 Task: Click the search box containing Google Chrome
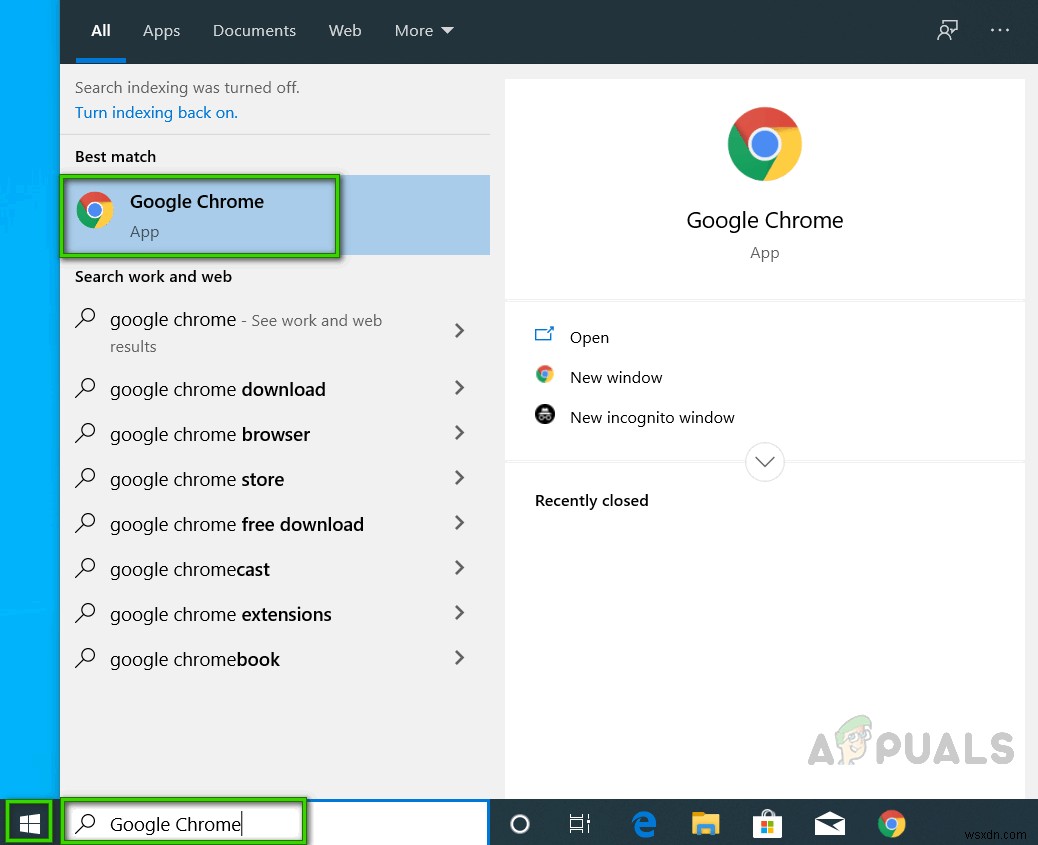click(x=200, y=824)
